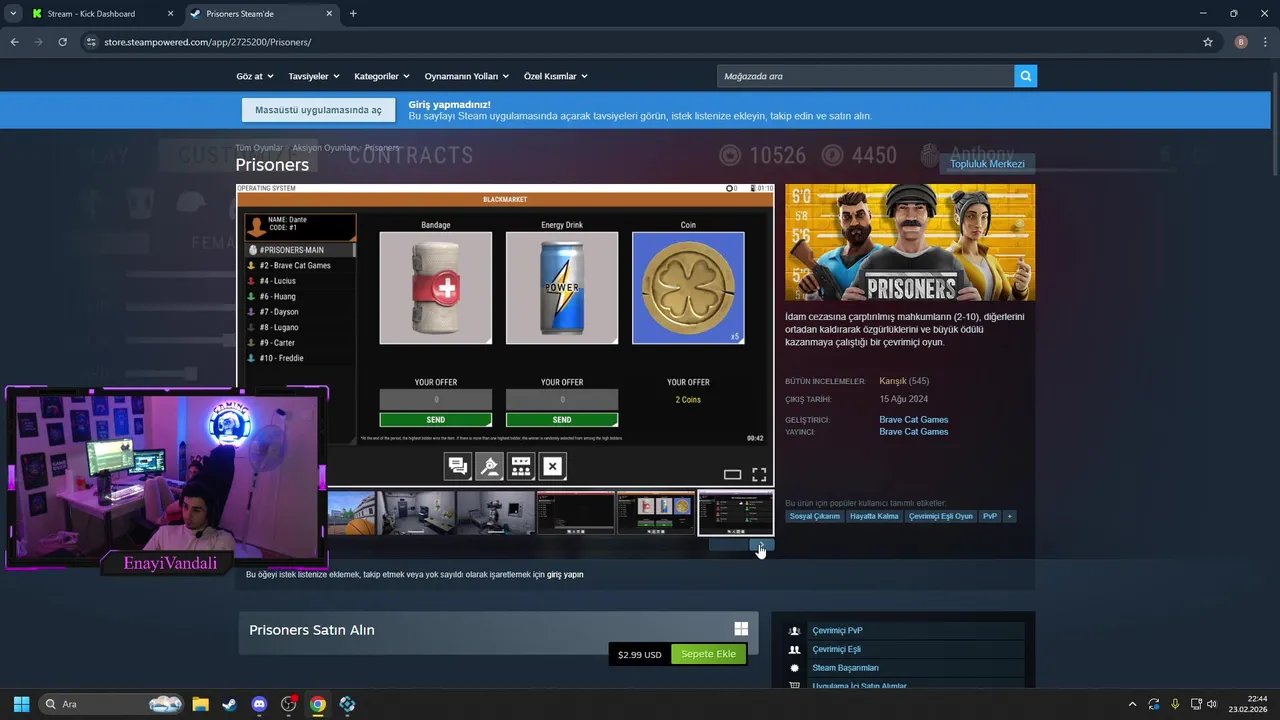
Task: Click the Windows Start button
Action: tap(21, 704)
